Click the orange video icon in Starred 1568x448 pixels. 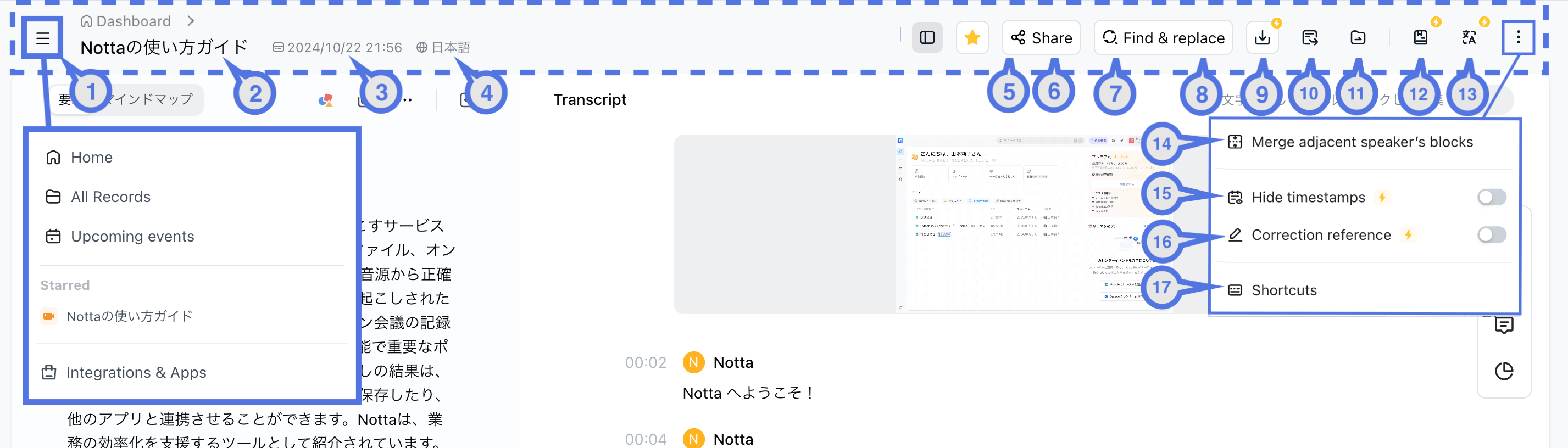[x=49, y=316]
